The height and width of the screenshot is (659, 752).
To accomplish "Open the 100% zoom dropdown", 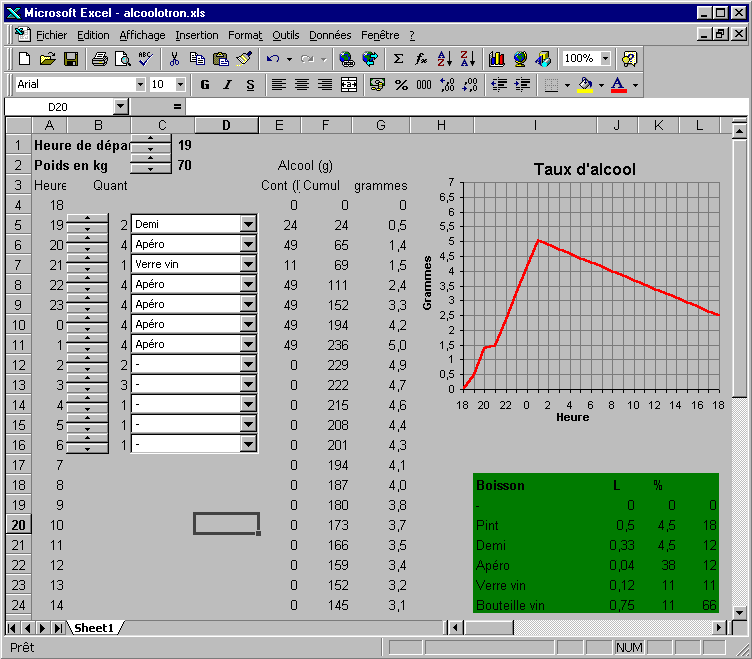I will click(x=606, y=59).
